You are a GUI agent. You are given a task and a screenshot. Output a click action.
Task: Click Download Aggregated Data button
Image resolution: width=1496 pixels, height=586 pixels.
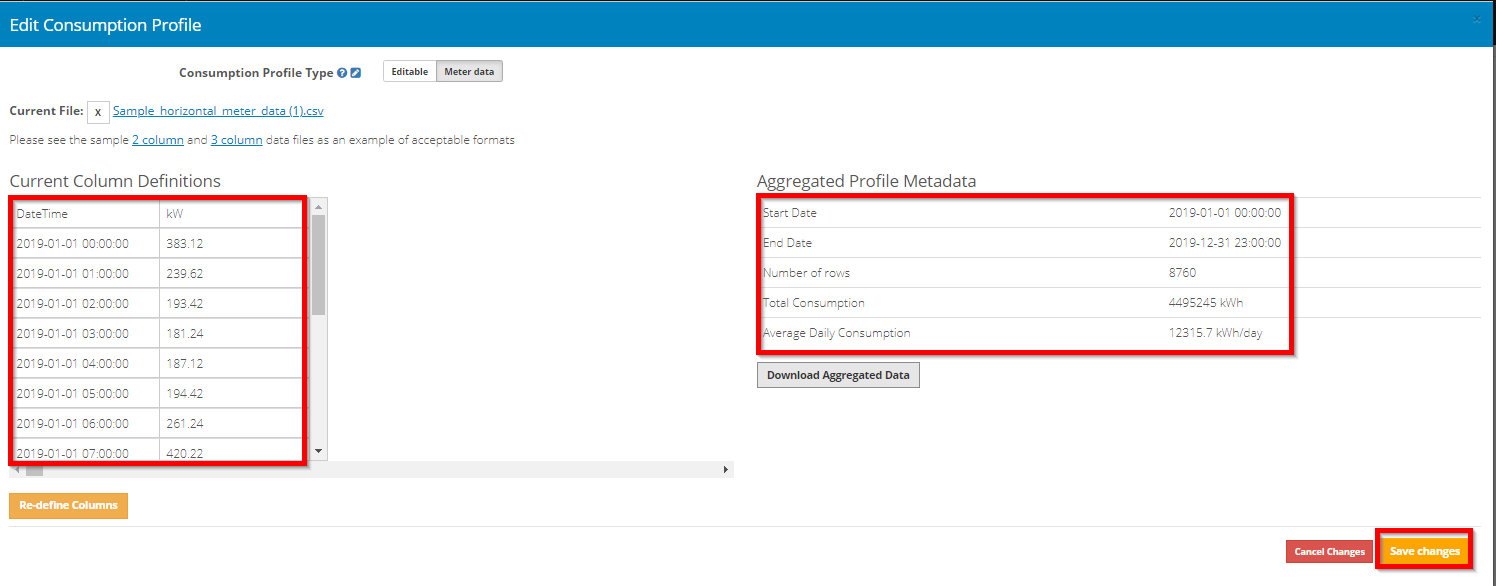pyautogui.click(x=838, y=375)
